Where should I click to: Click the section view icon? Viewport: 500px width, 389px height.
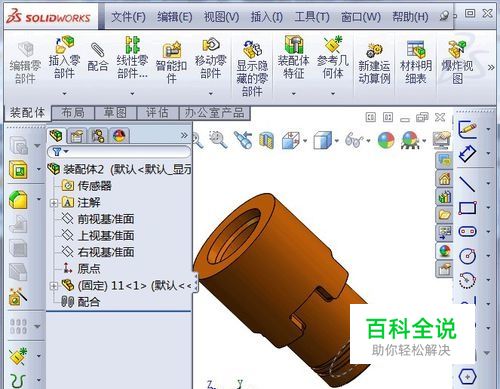click(266, 140)
